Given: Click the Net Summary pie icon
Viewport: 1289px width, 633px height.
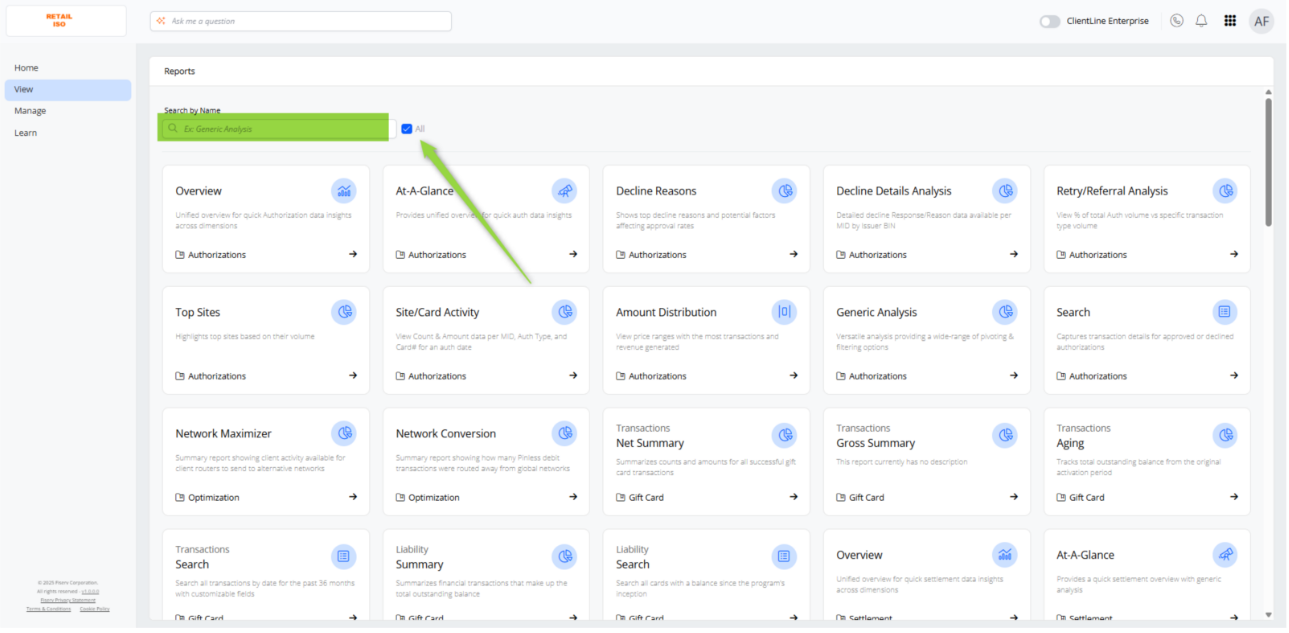Looking at the screenshot, I should point(784,435).
